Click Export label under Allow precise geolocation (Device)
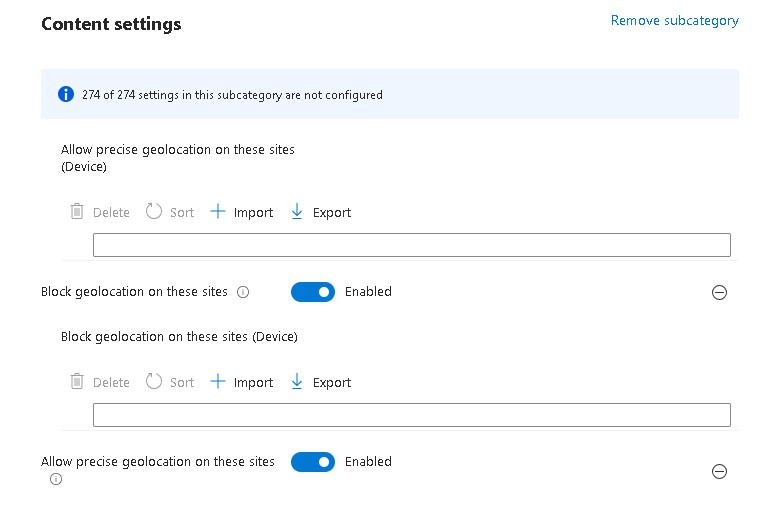The height and width of the screenshot is (515, 772). point(332,213)
